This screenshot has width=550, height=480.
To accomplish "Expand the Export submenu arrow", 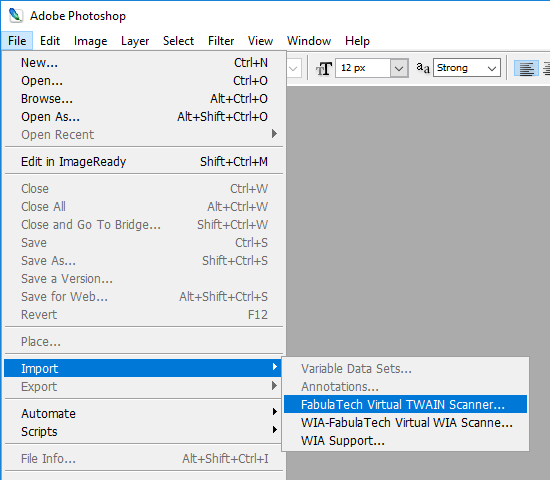I will coord(274,386).
